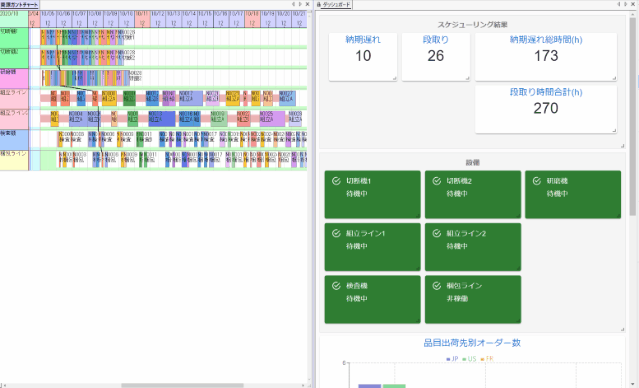Select the N0027 bar on 組立ライン1
The width and height of the screenshot is (639, 388).
pos(287,98)
